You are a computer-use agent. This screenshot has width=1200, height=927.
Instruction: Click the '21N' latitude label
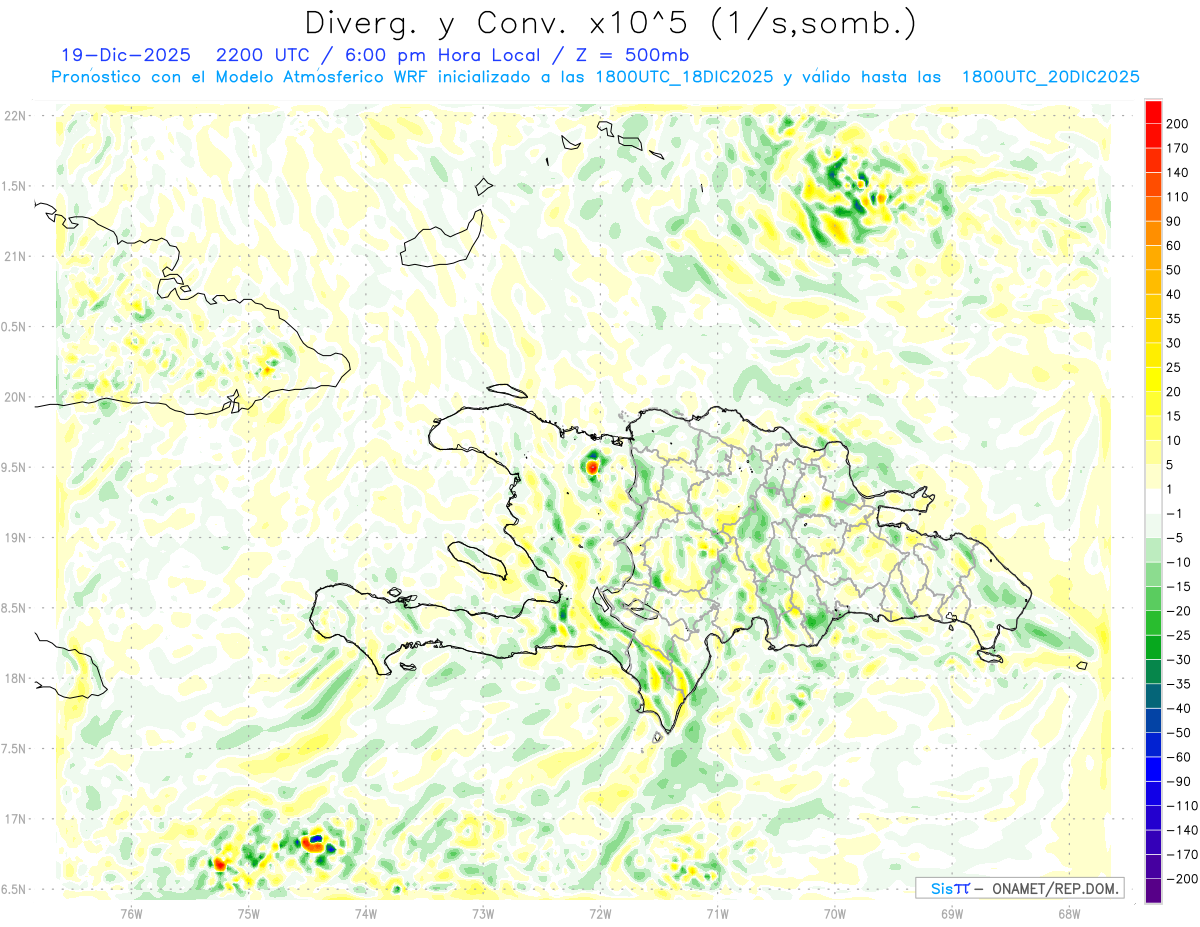click(15, 256)
